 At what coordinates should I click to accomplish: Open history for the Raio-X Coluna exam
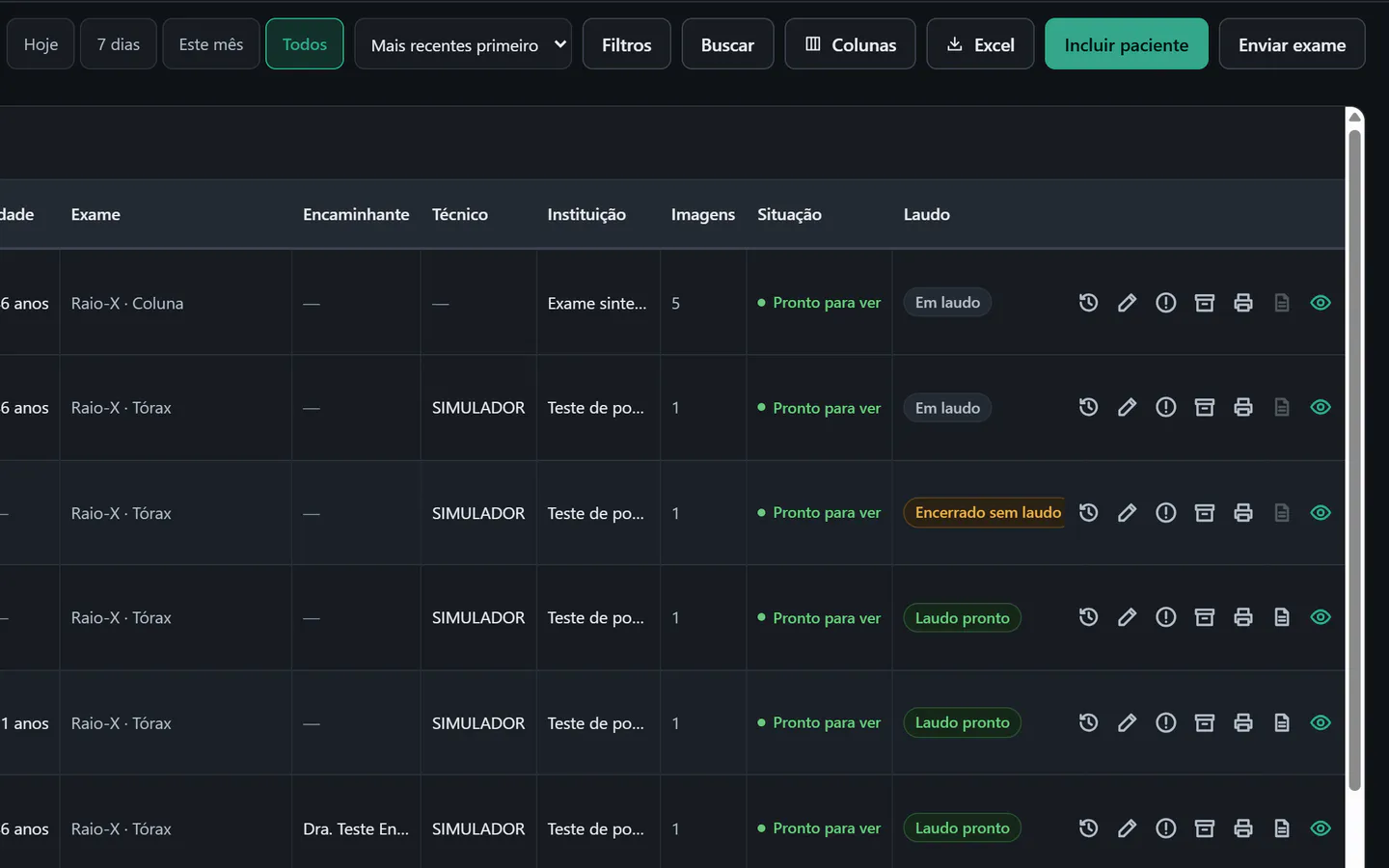[x=1088, y=303]
